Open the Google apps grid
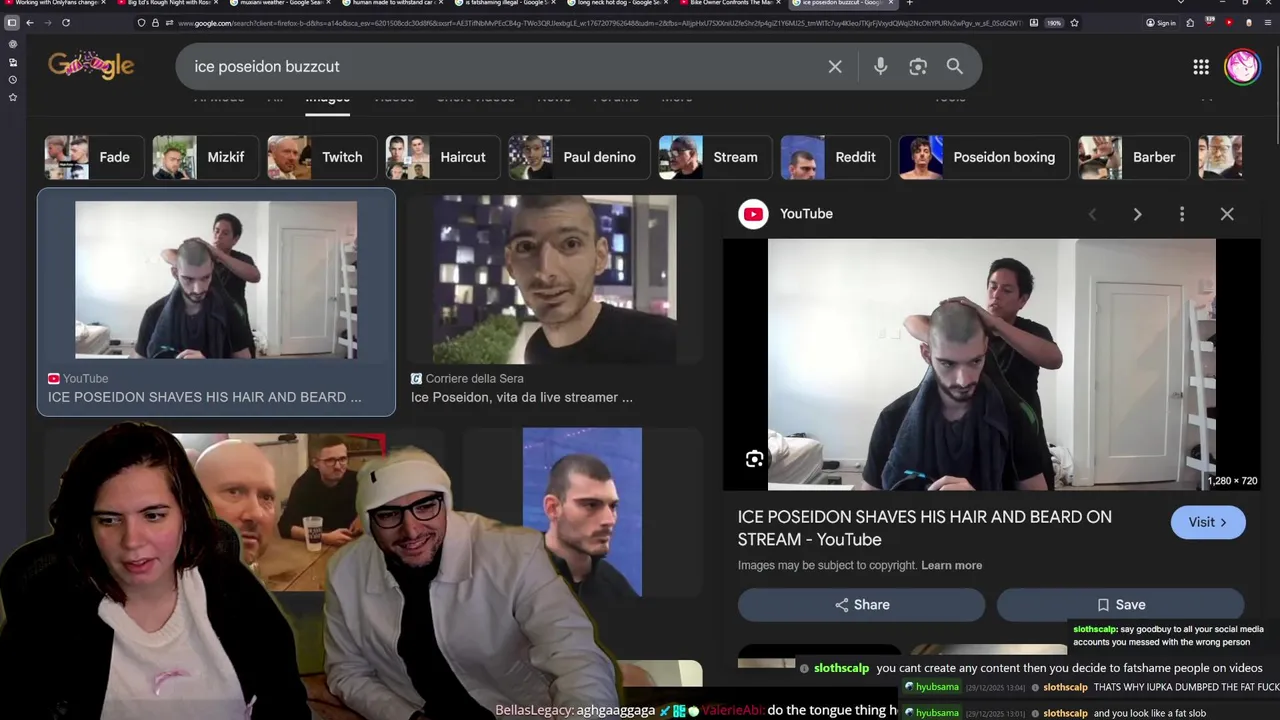 1201,67
